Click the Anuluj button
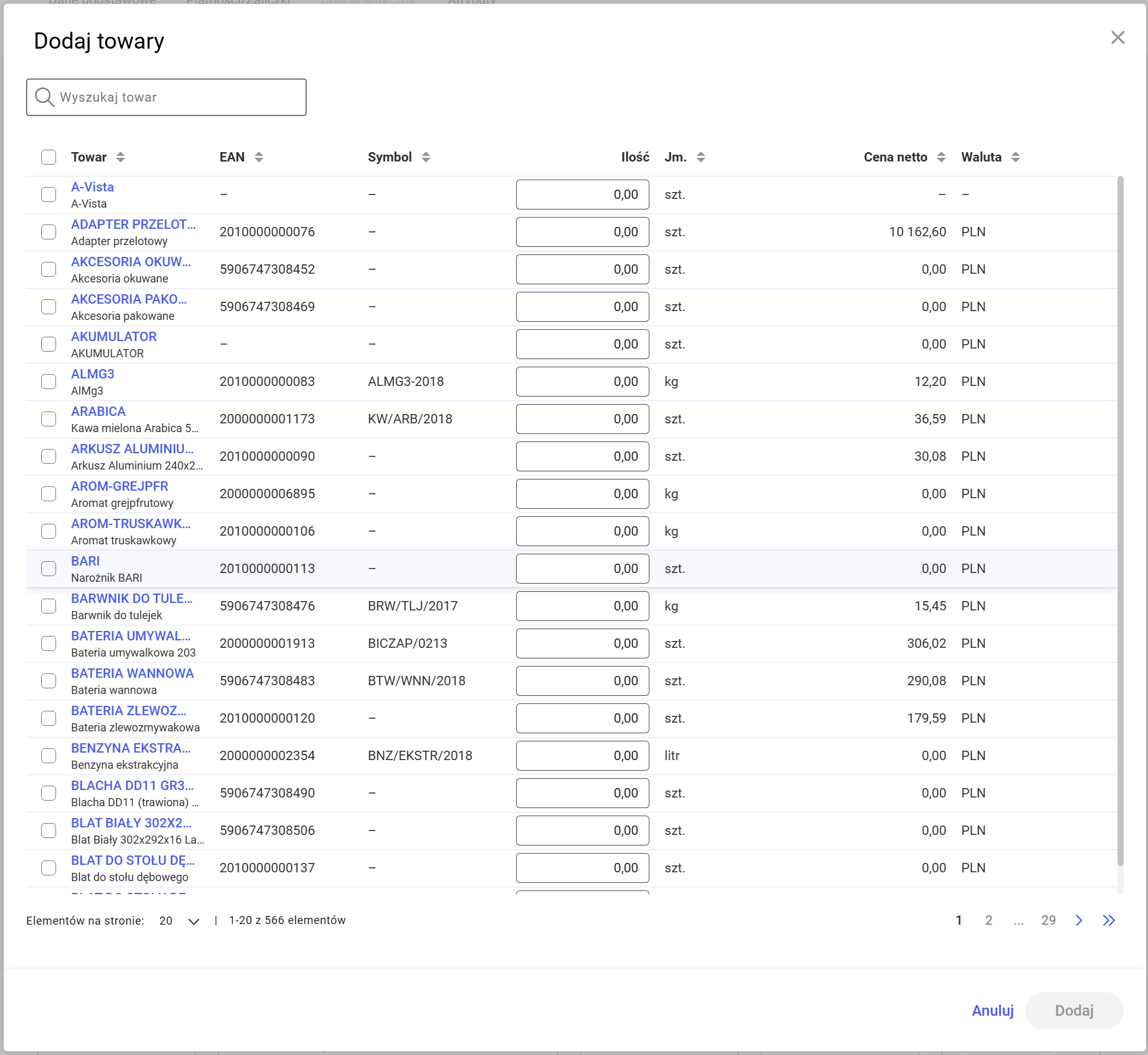This screenshot has height=1055, width=1148. pos(993,1011)
